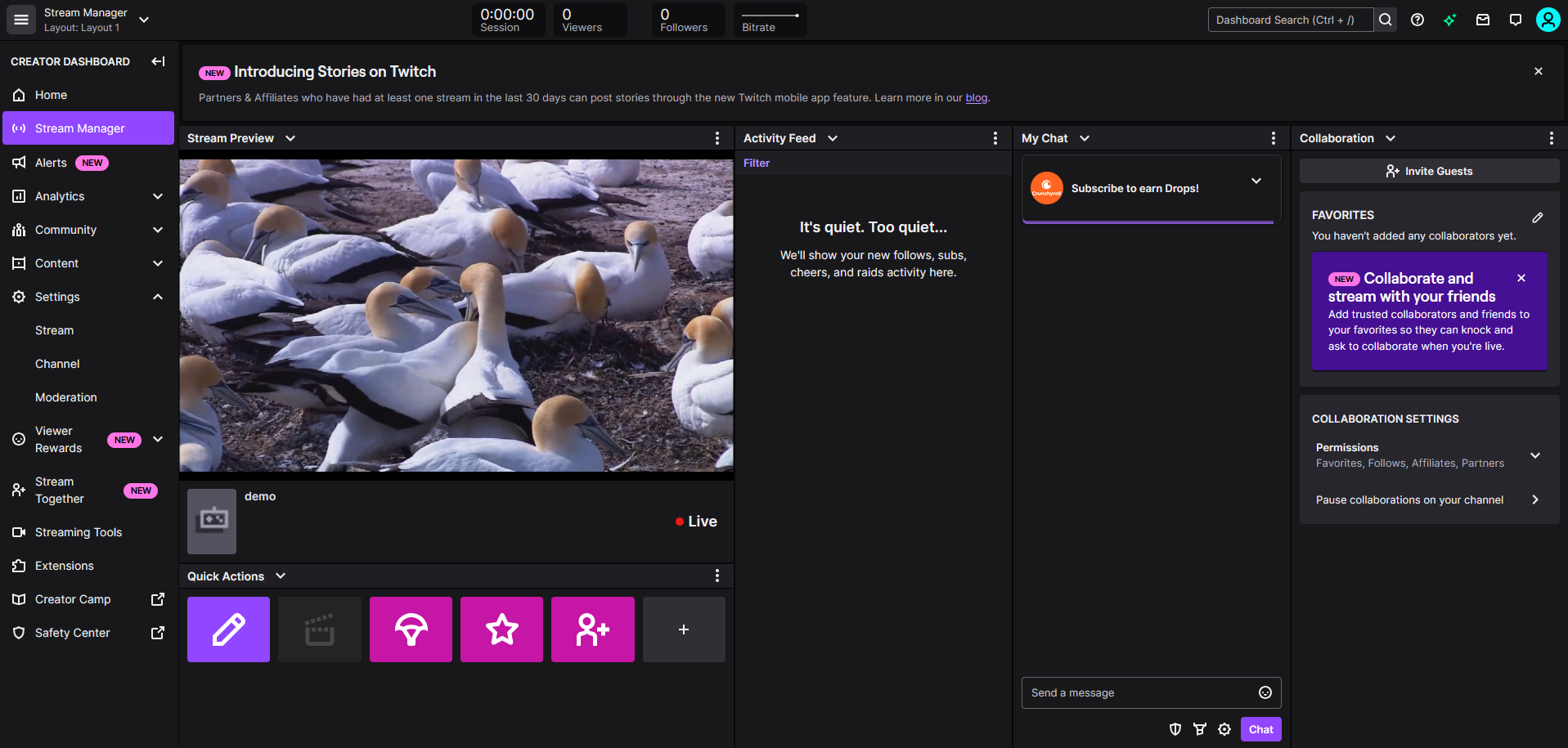Viewport: 1568px width, 748px height.
Task: Focus the Dashboard Search input field
Action: pos(1291,20)
